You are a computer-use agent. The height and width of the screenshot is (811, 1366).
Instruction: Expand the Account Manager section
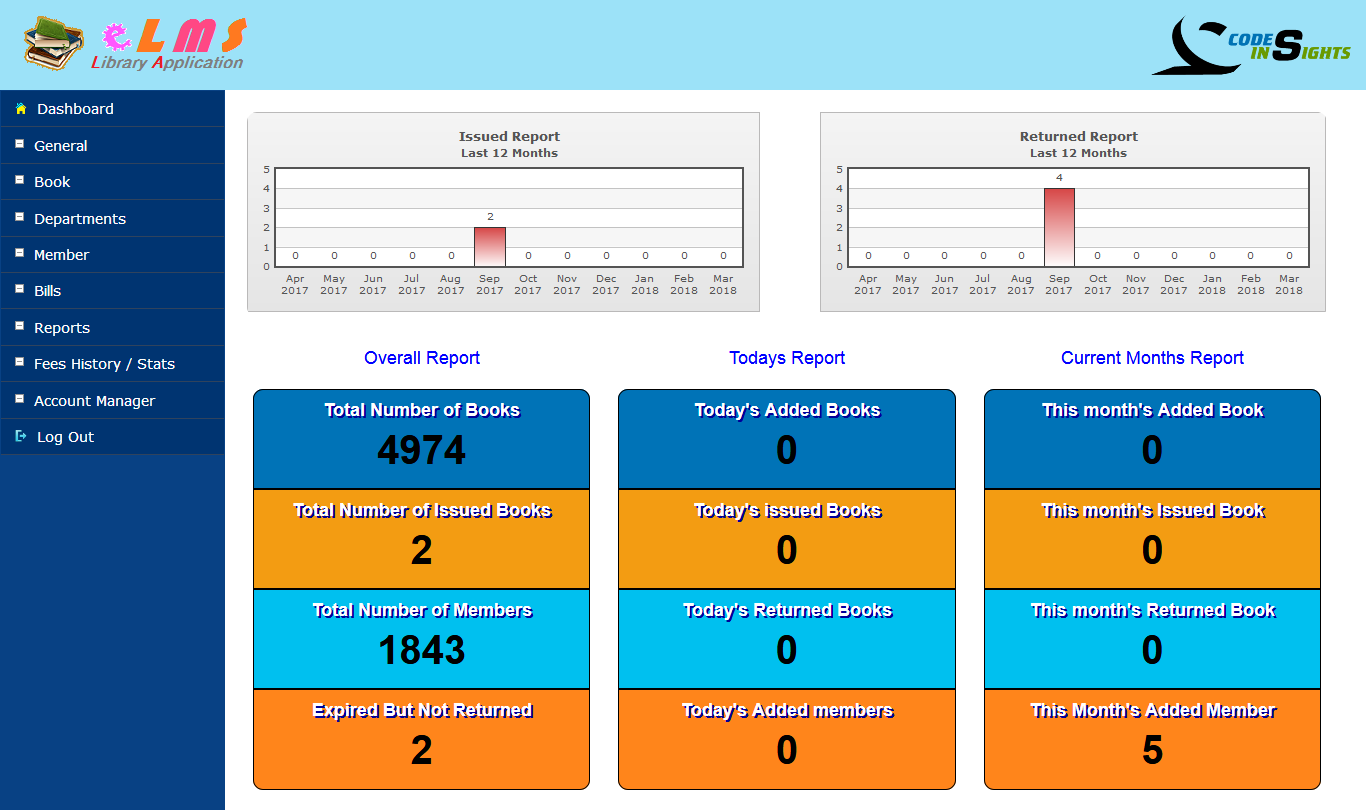pos(94,401)
